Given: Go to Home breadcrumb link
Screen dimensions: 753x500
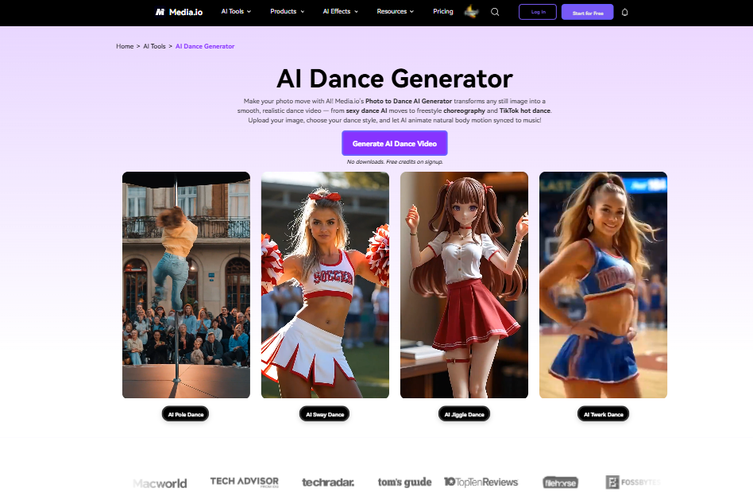Looking at the screenshot, I should pos(125,46).
